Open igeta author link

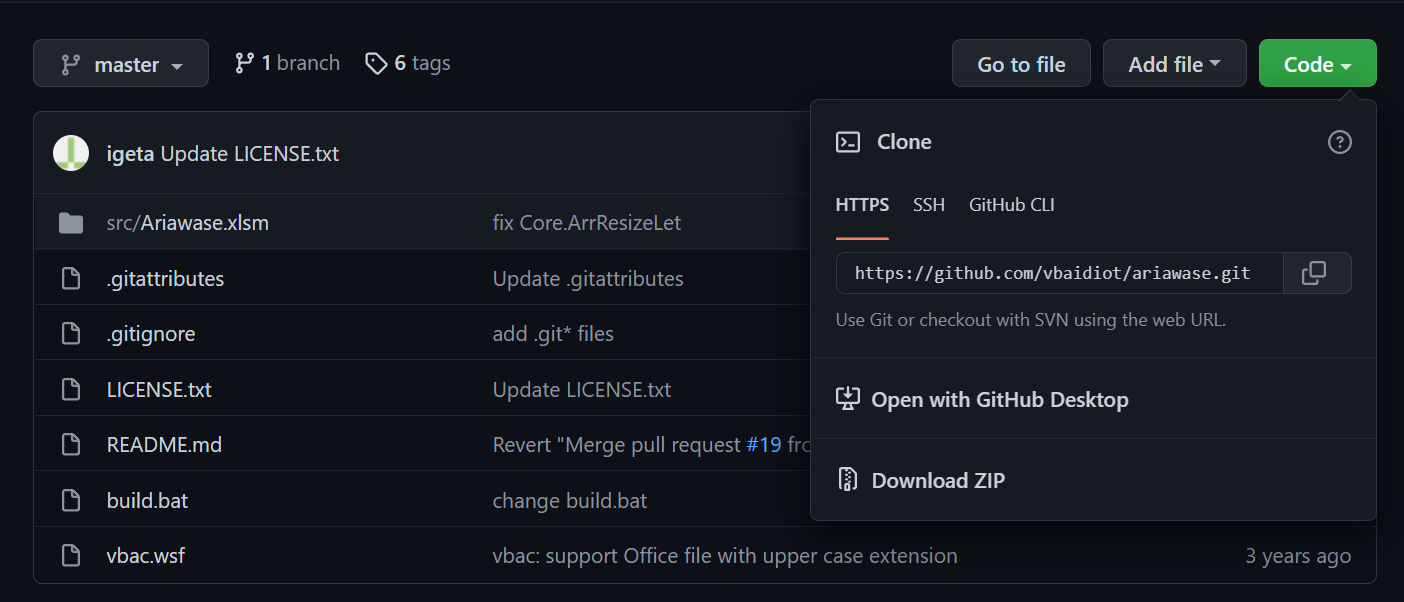coord(130,154)
